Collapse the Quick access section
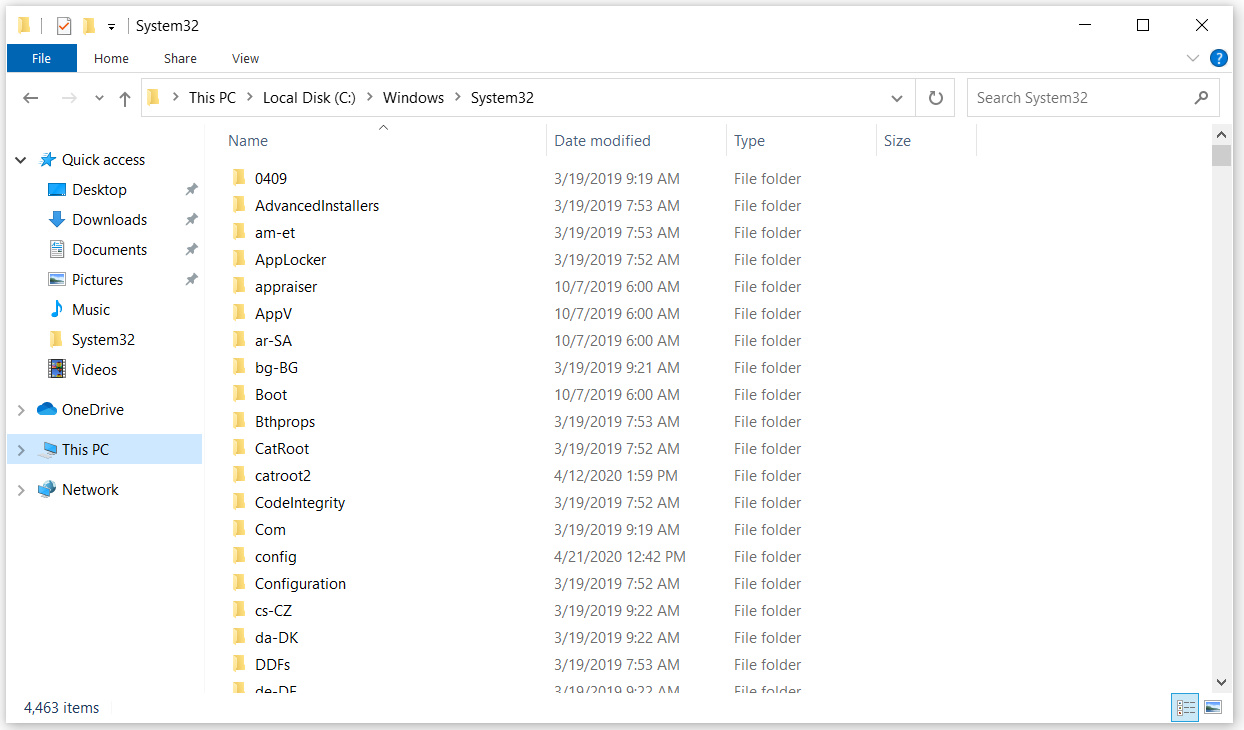Screen dimensions: 1244x730 click(x=20, y=159)
